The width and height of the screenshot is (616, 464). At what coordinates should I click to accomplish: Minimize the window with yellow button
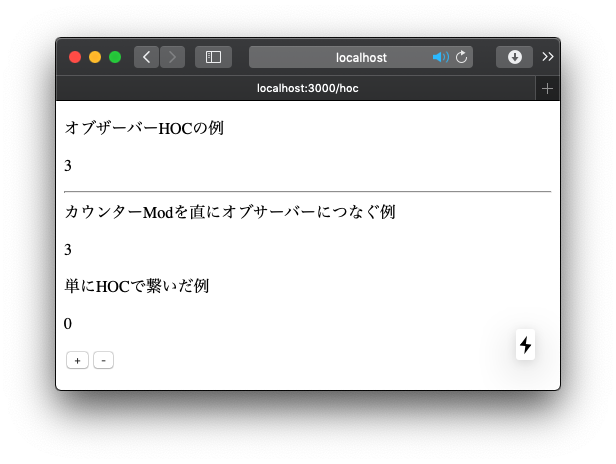click(95, 57)
